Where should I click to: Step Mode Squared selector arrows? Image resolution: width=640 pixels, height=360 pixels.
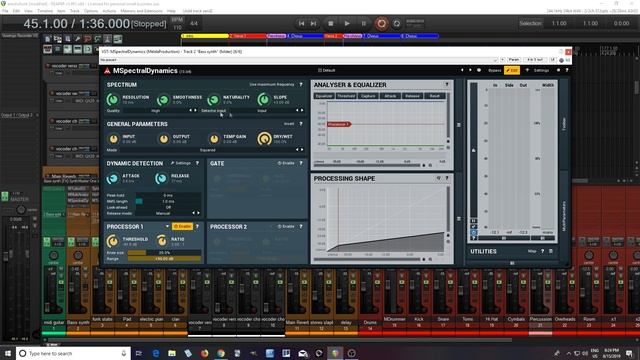(x=300, y=150)
